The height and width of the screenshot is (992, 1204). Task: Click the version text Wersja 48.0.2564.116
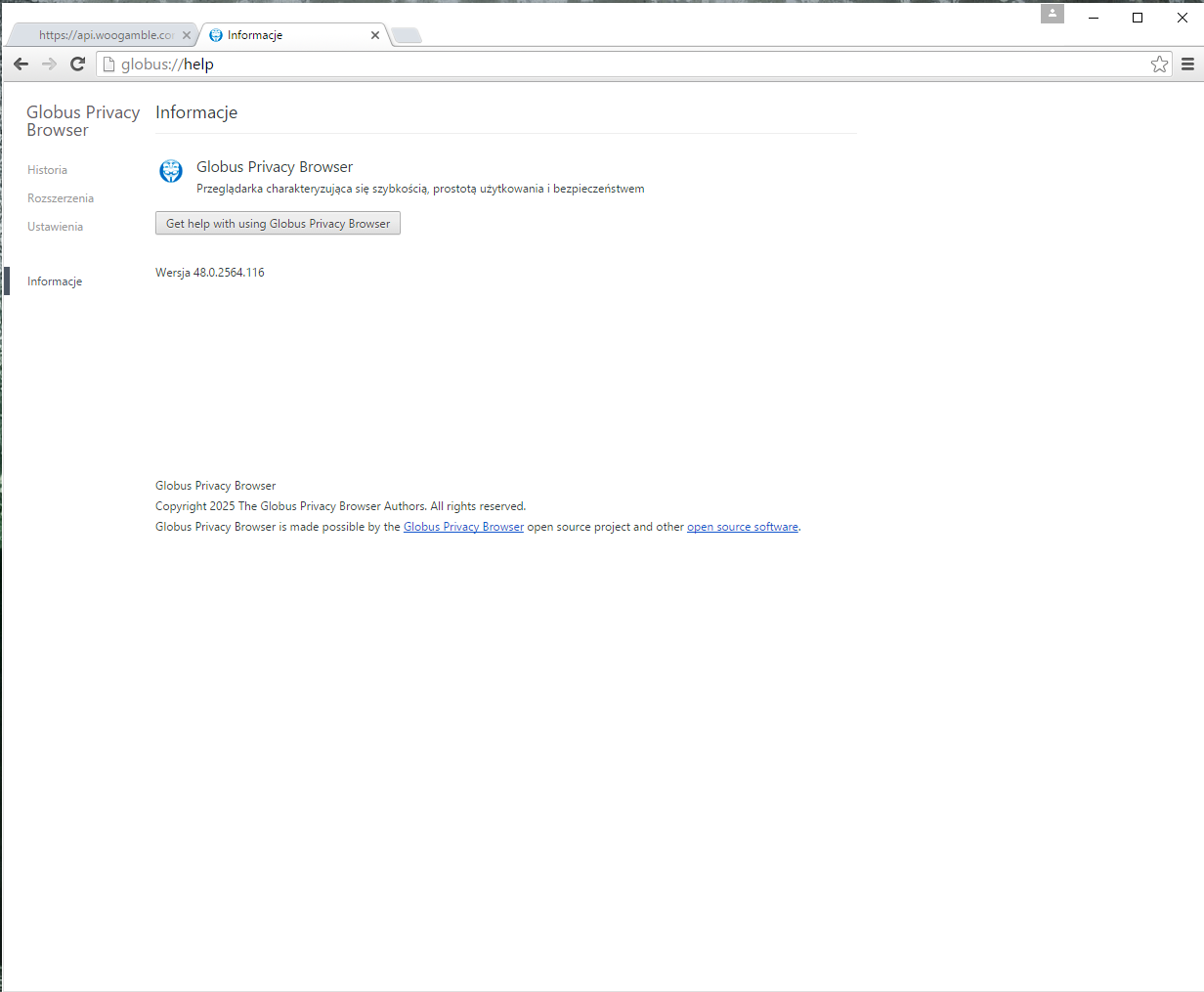pos(210,273)
